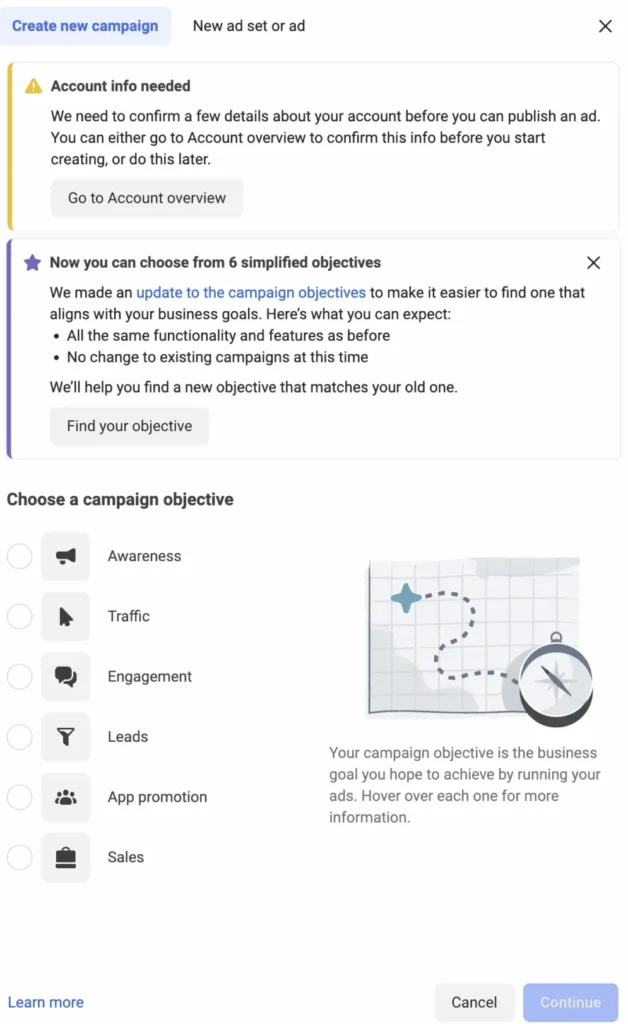Open the New ad set or ad tab
Screen dimensions: 628x1024
[x=248, y=25]
